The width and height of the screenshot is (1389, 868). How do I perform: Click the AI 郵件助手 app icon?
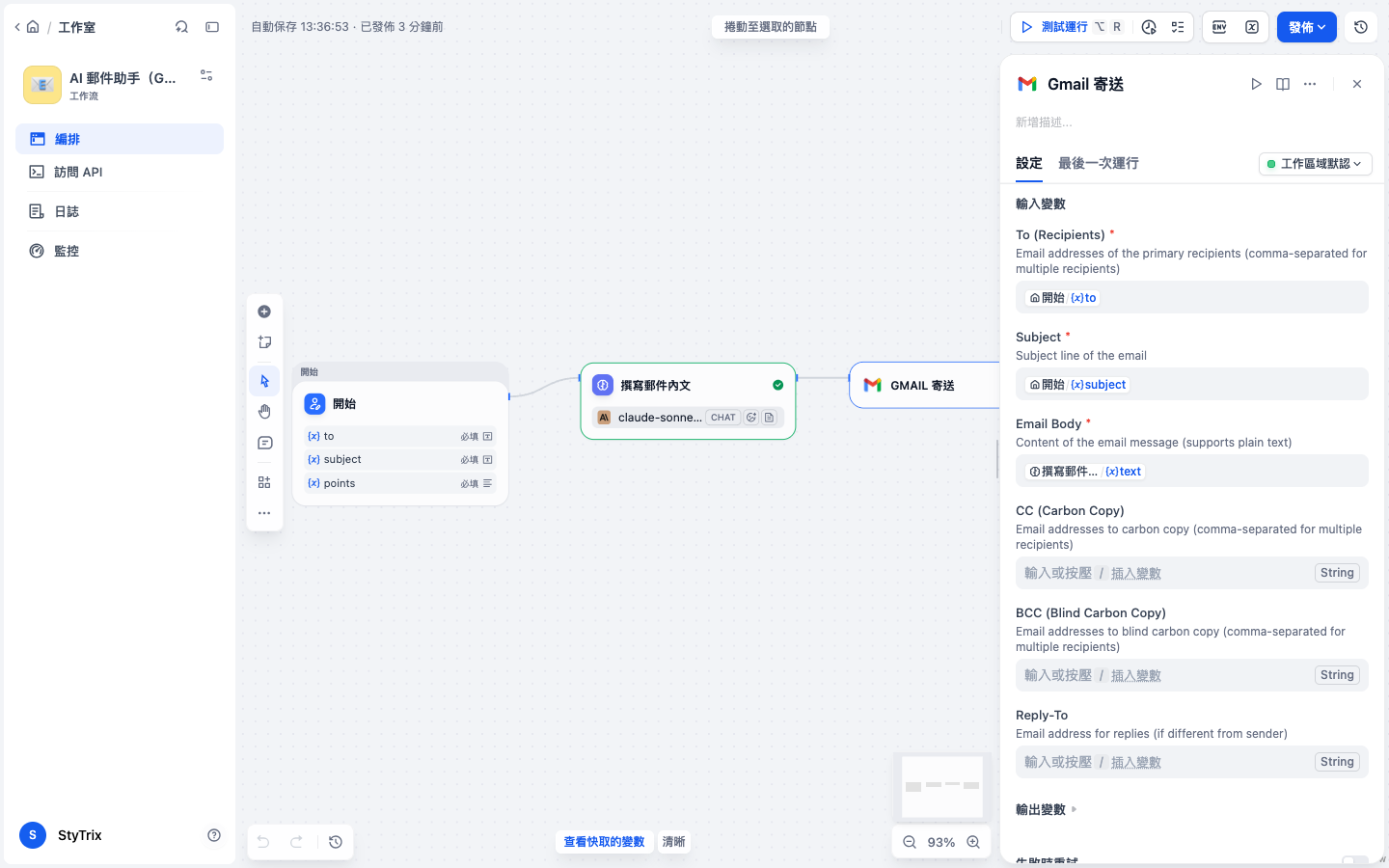42,85
